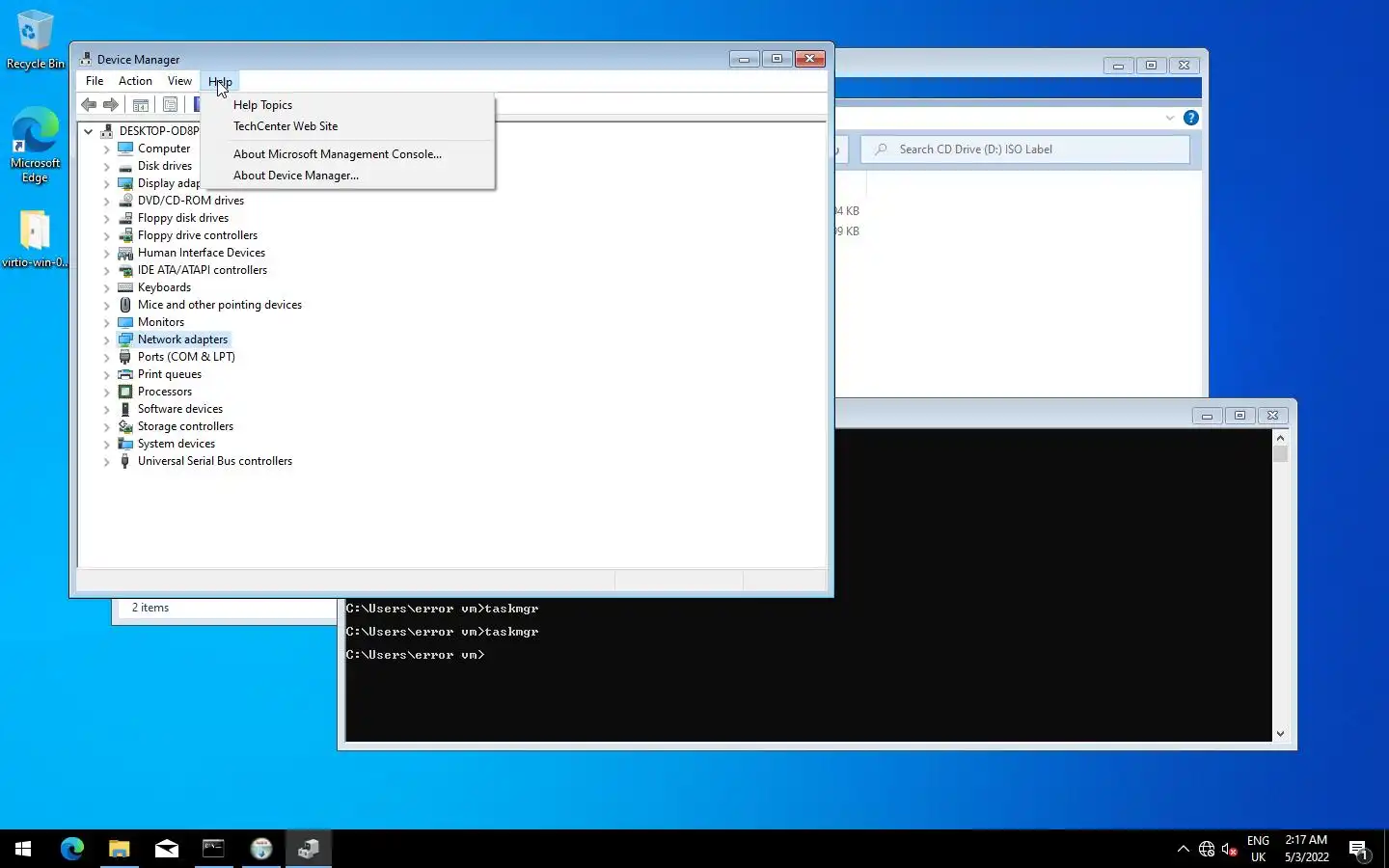The image size is (1389, 868).
Task: Open Mail app from the taskbar
Action: [167, 849]
